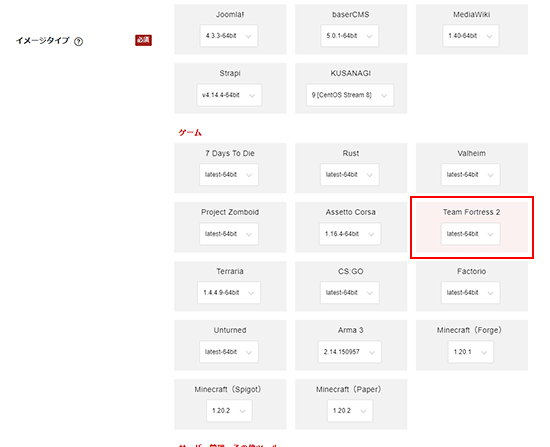550x447 pixels.
Task: Open the Unturned version dropdown
Action: [x=229, y=352]
